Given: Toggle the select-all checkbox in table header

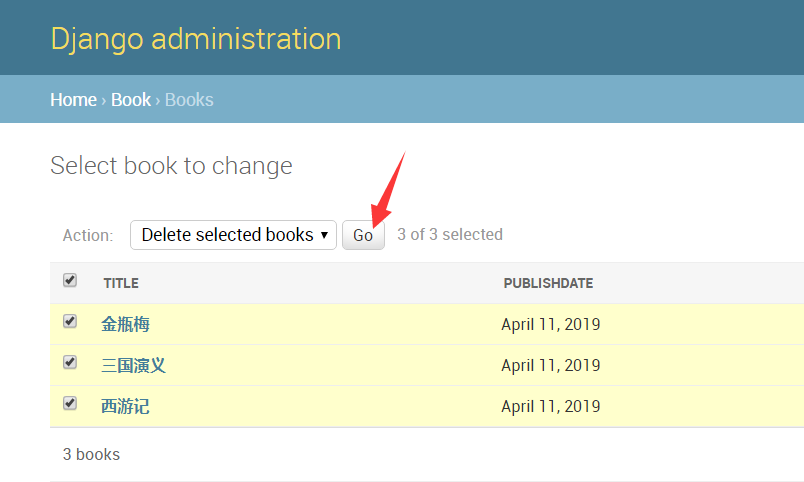Looking at the screenshot, I should pyautogui.click(x=70, y=281).
